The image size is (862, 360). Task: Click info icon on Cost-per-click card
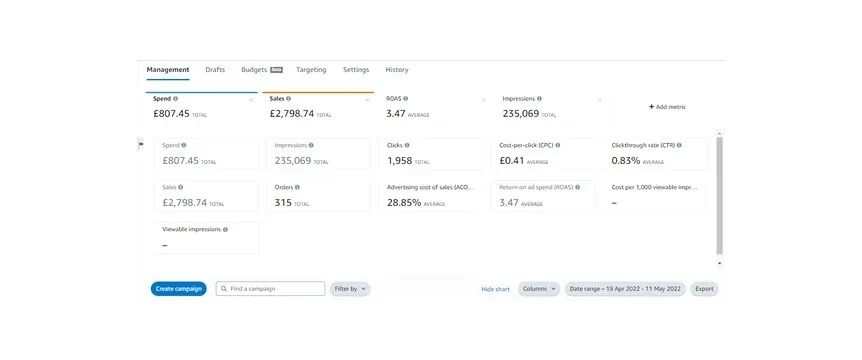point(558,146)
